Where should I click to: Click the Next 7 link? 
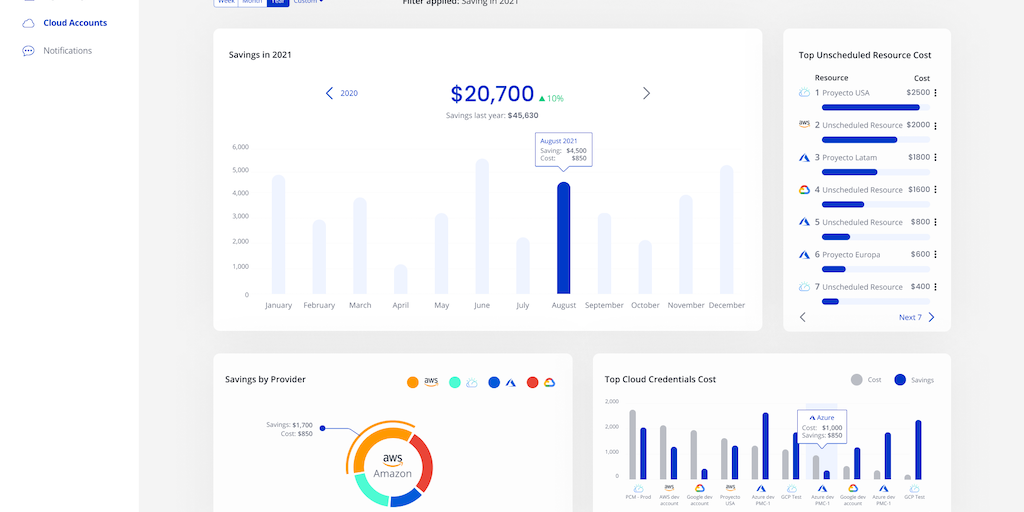coord(910,317)
